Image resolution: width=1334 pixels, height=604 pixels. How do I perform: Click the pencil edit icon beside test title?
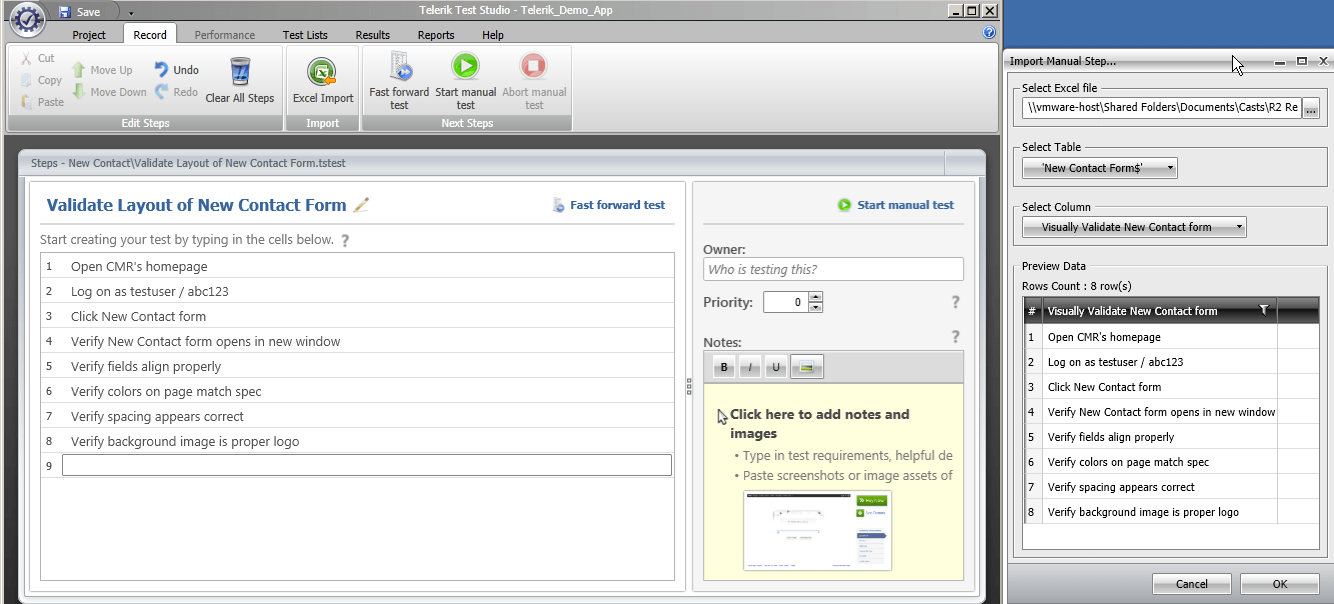[361, 205]
